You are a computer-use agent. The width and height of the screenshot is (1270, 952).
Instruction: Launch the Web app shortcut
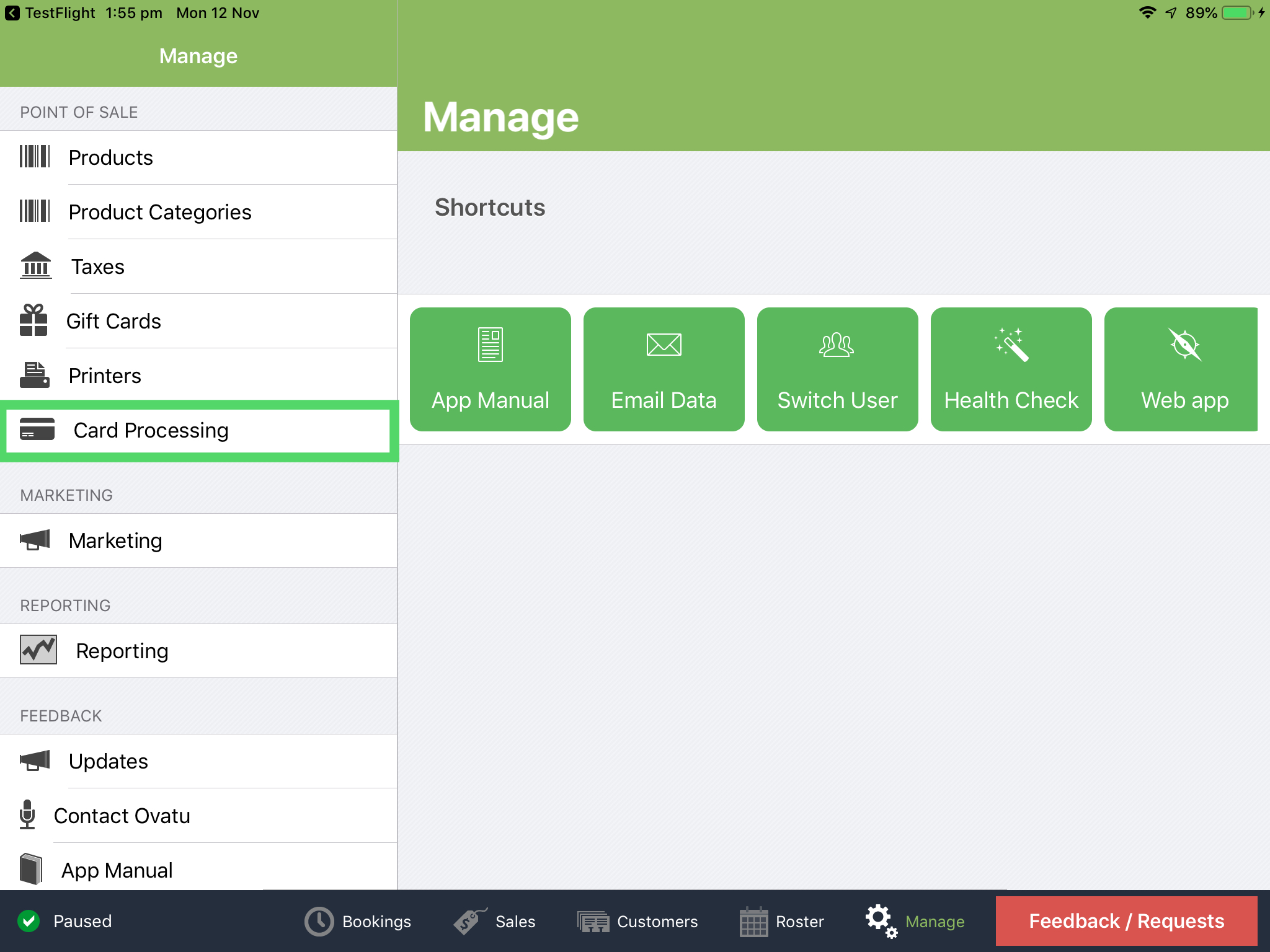(1184, 369)
